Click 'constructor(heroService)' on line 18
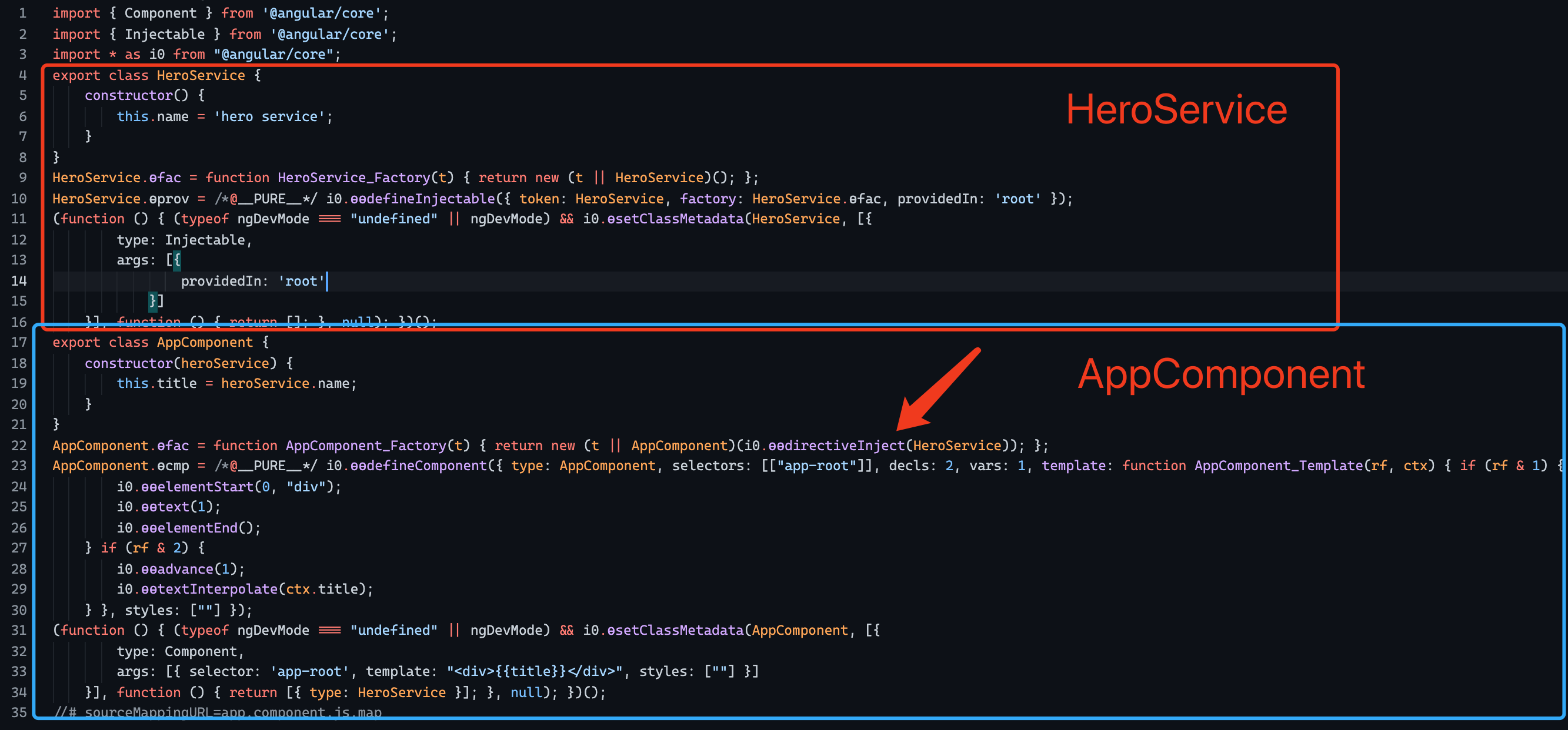 point(181,363)
